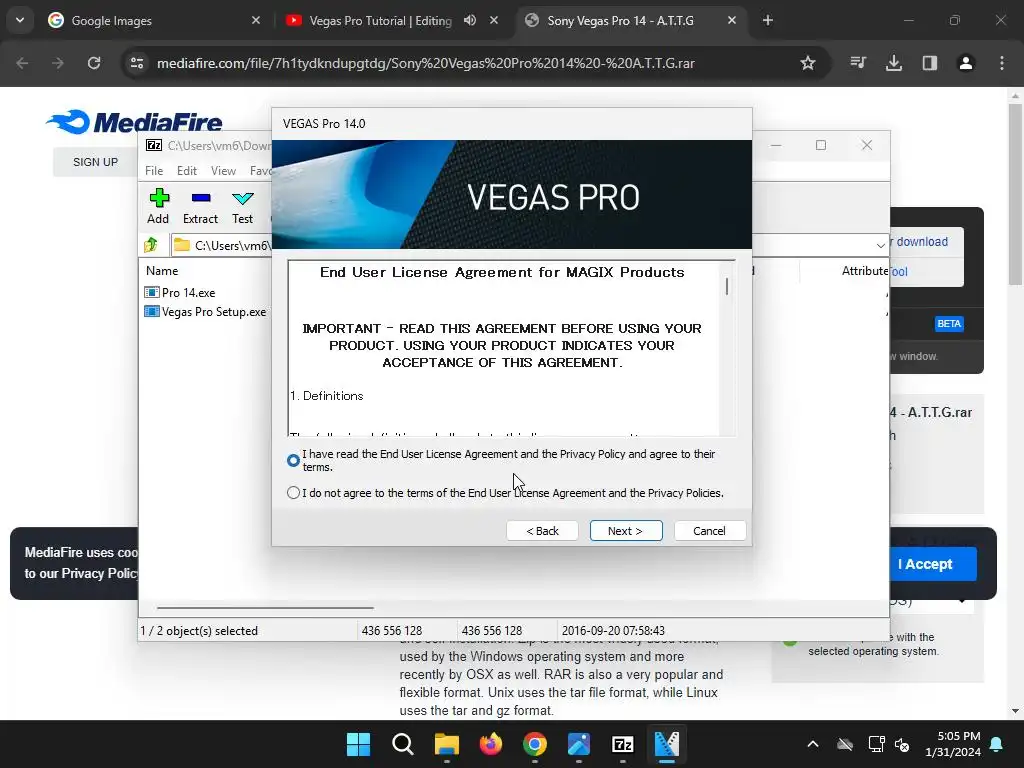The width and height of the screenshot is (1024, 768).
Task: Open the notification bell in taskbar
Action: [x=997, y=744]
